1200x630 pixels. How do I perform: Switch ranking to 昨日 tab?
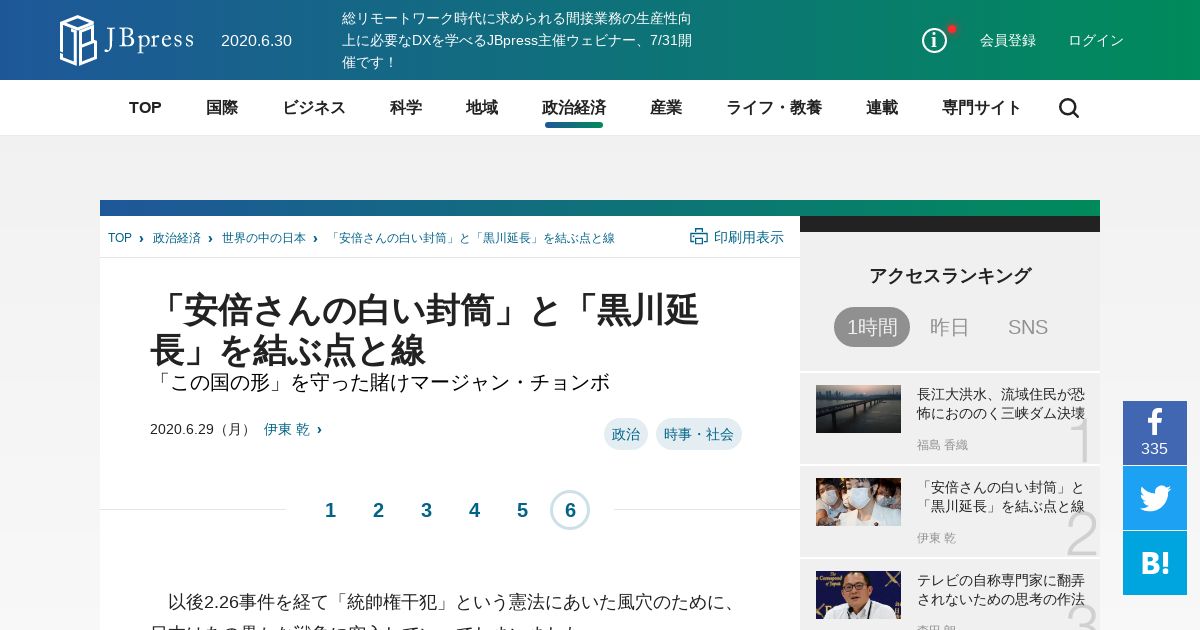[x=950, y=327]
